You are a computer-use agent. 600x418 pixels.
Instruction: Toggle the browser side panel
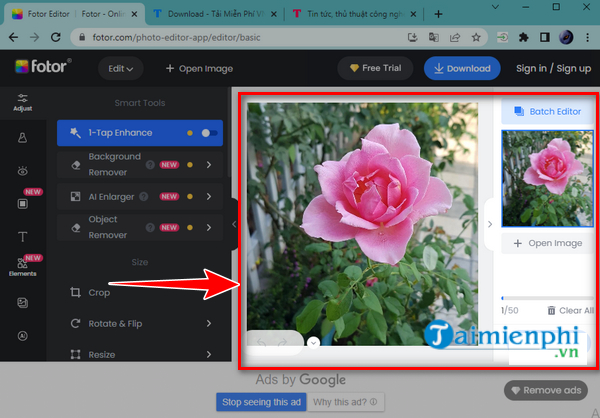545,37
